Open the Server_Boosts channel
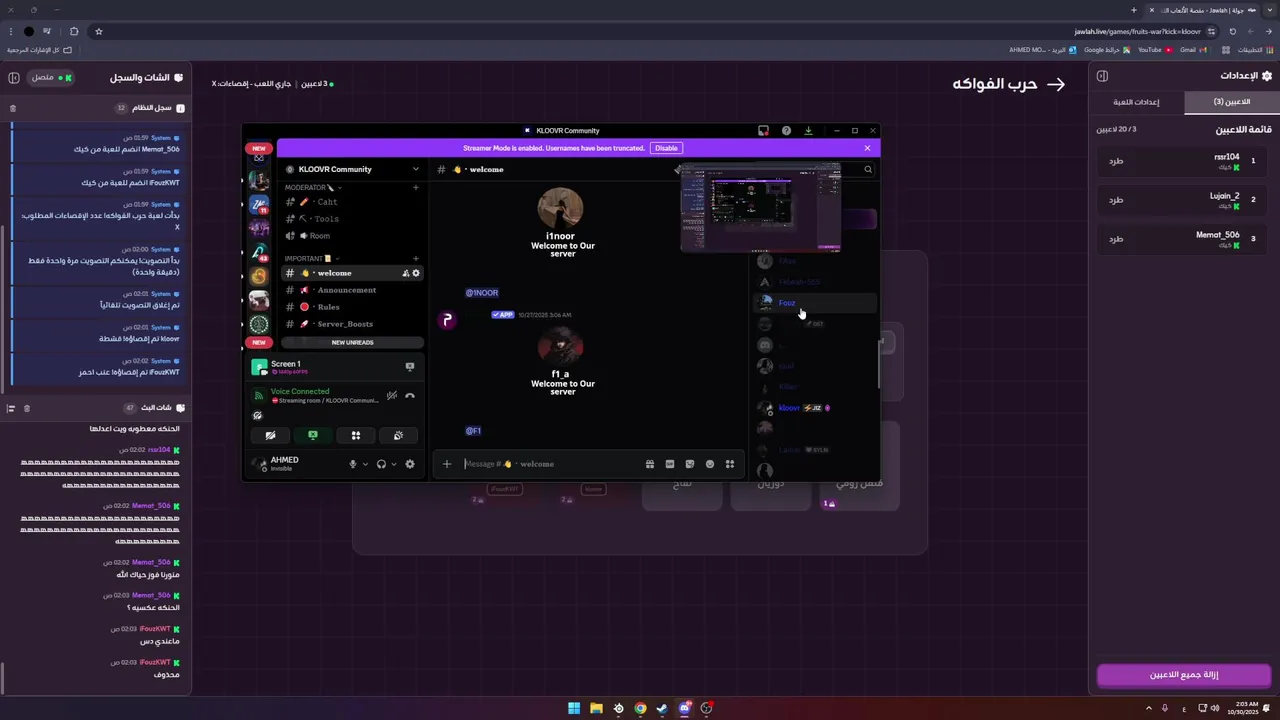1280x720 pixels. 351,324
